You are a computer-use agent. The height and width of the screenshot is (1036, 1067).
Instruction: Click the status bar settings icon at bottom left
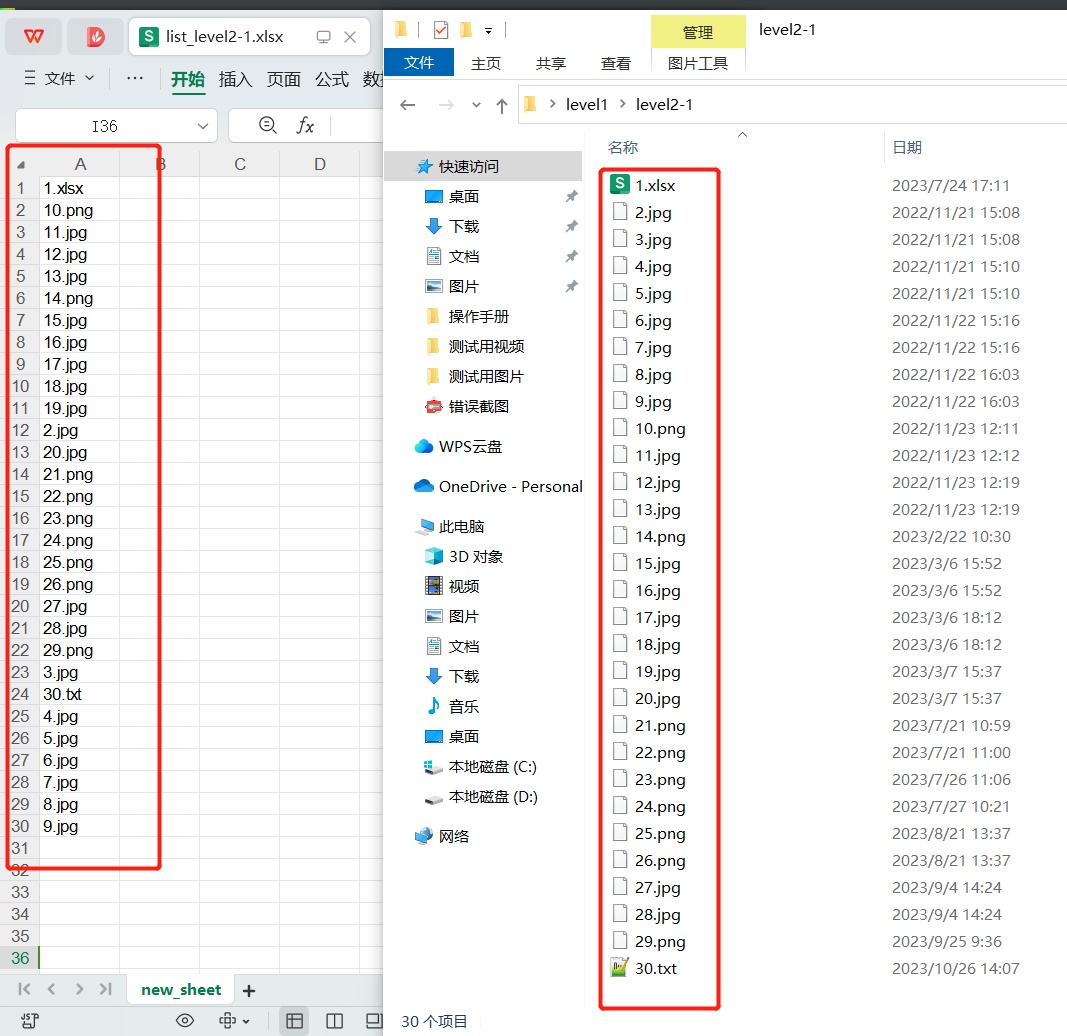[x=30, y=1020]
